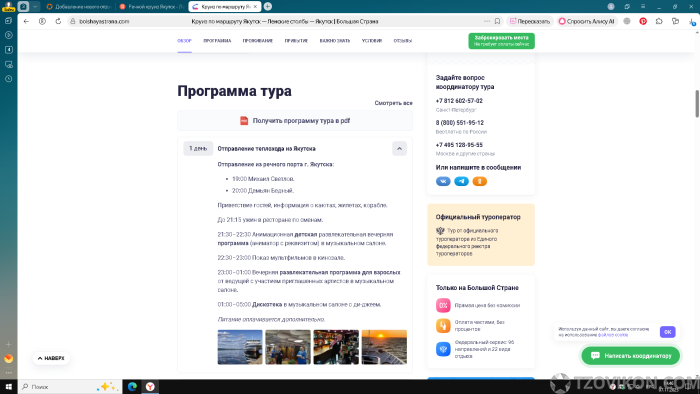Viewport: 700px width, 394px height.
Task: Click the Оплата частями hand icon
Action: tap(443, 326)
